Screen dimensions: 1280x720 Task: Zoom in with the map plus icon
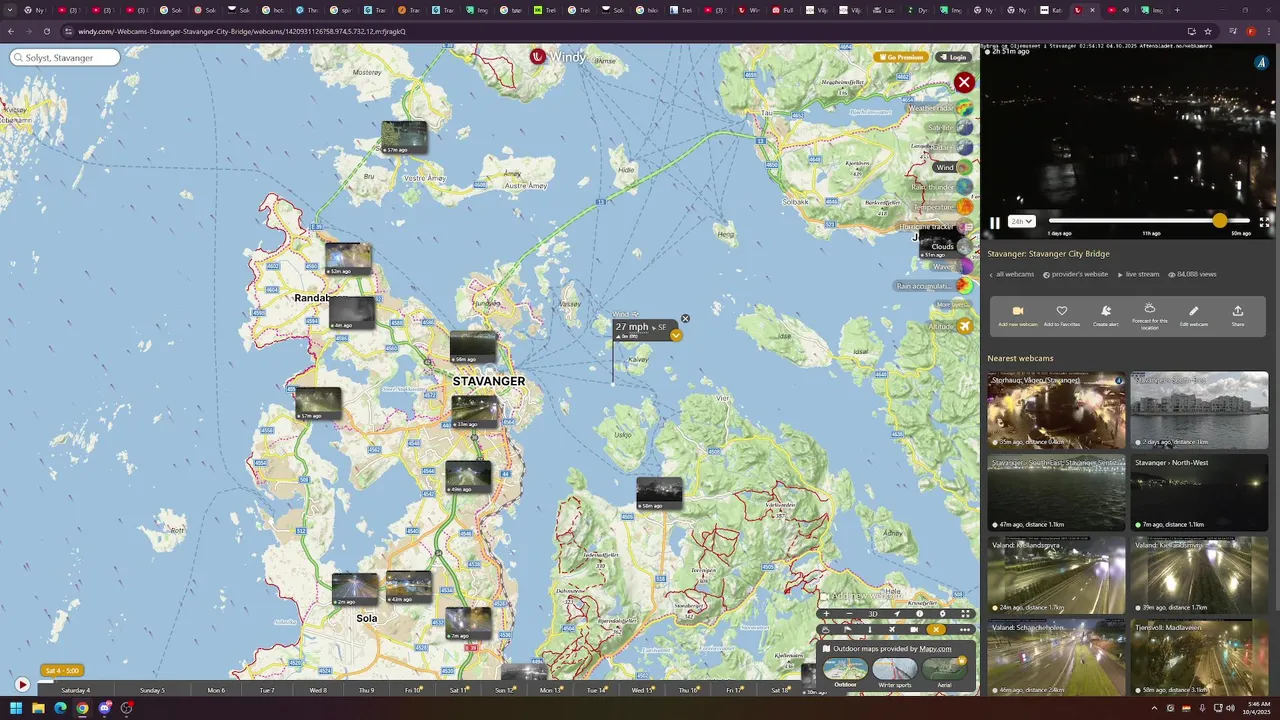826,614
